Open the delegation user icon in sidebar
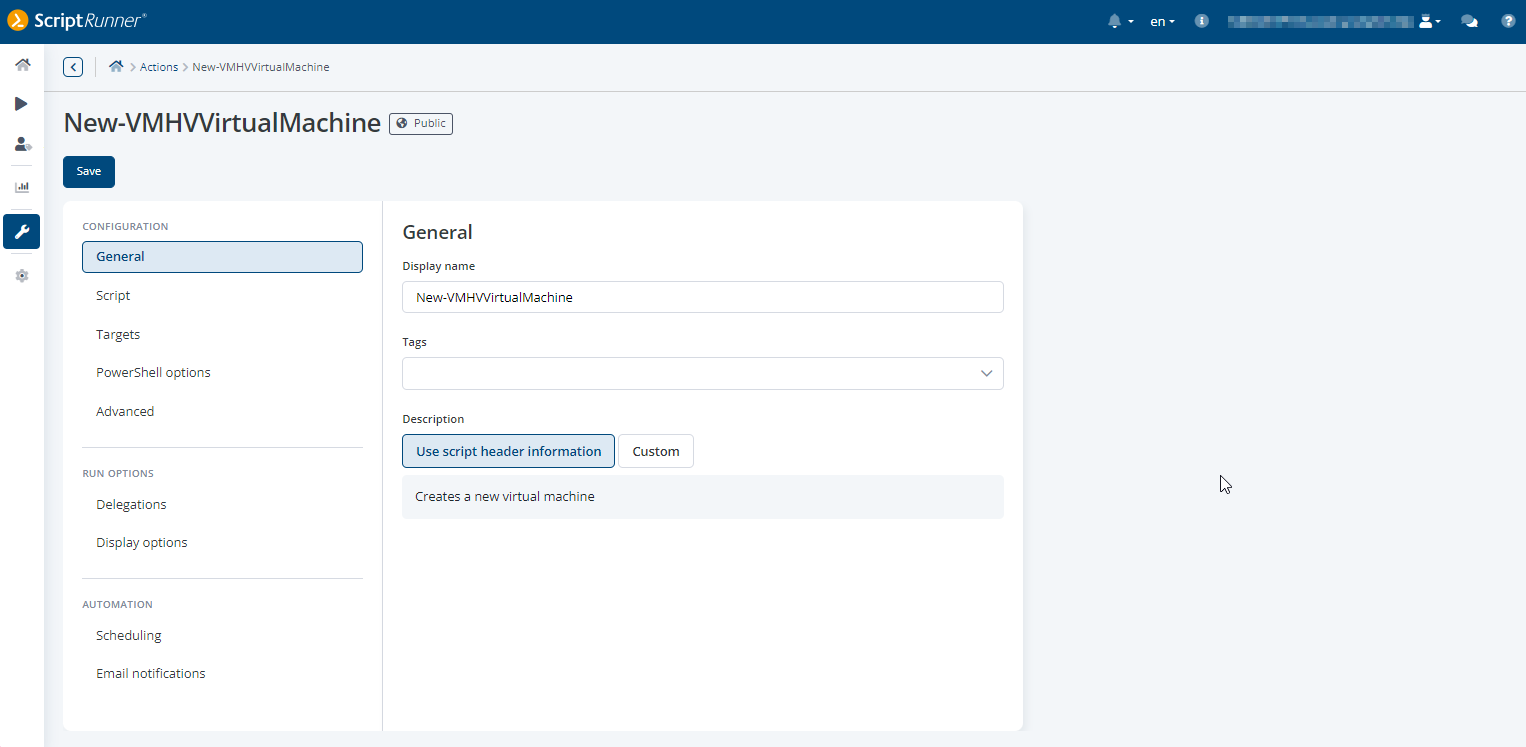Image resolution: width=1526 pixels, height=747 pixels. (x=22, y=144)
